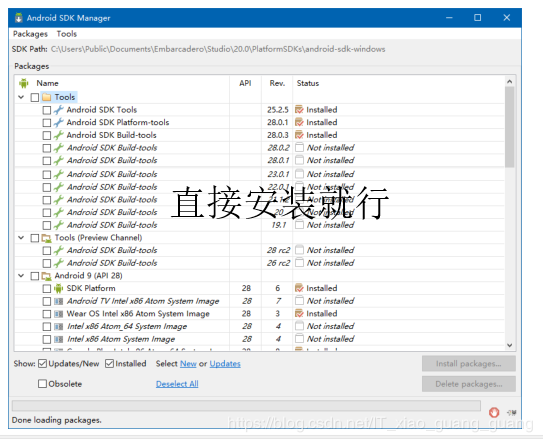Click the 25.2.5 revision cell
This screenshot has height=442, width=543.
click(x=278, y=110)
